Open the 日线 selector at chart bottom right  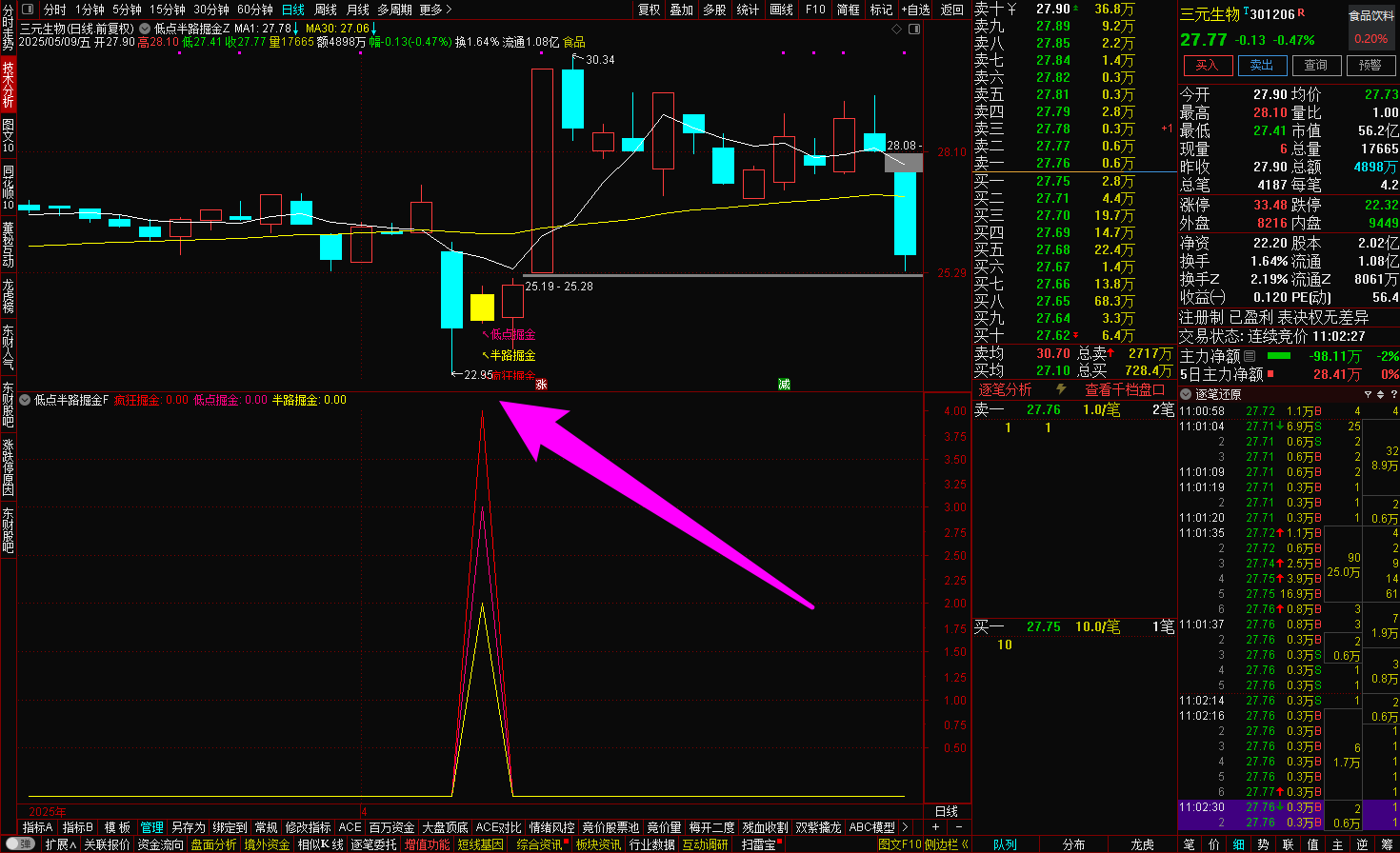947,811
